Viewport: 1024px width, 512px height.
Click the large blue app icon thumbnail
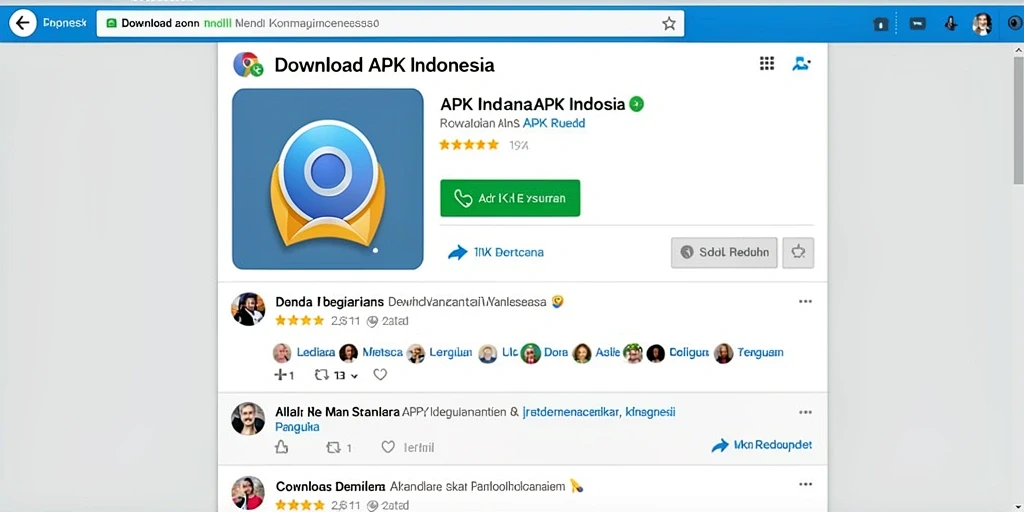328,179
